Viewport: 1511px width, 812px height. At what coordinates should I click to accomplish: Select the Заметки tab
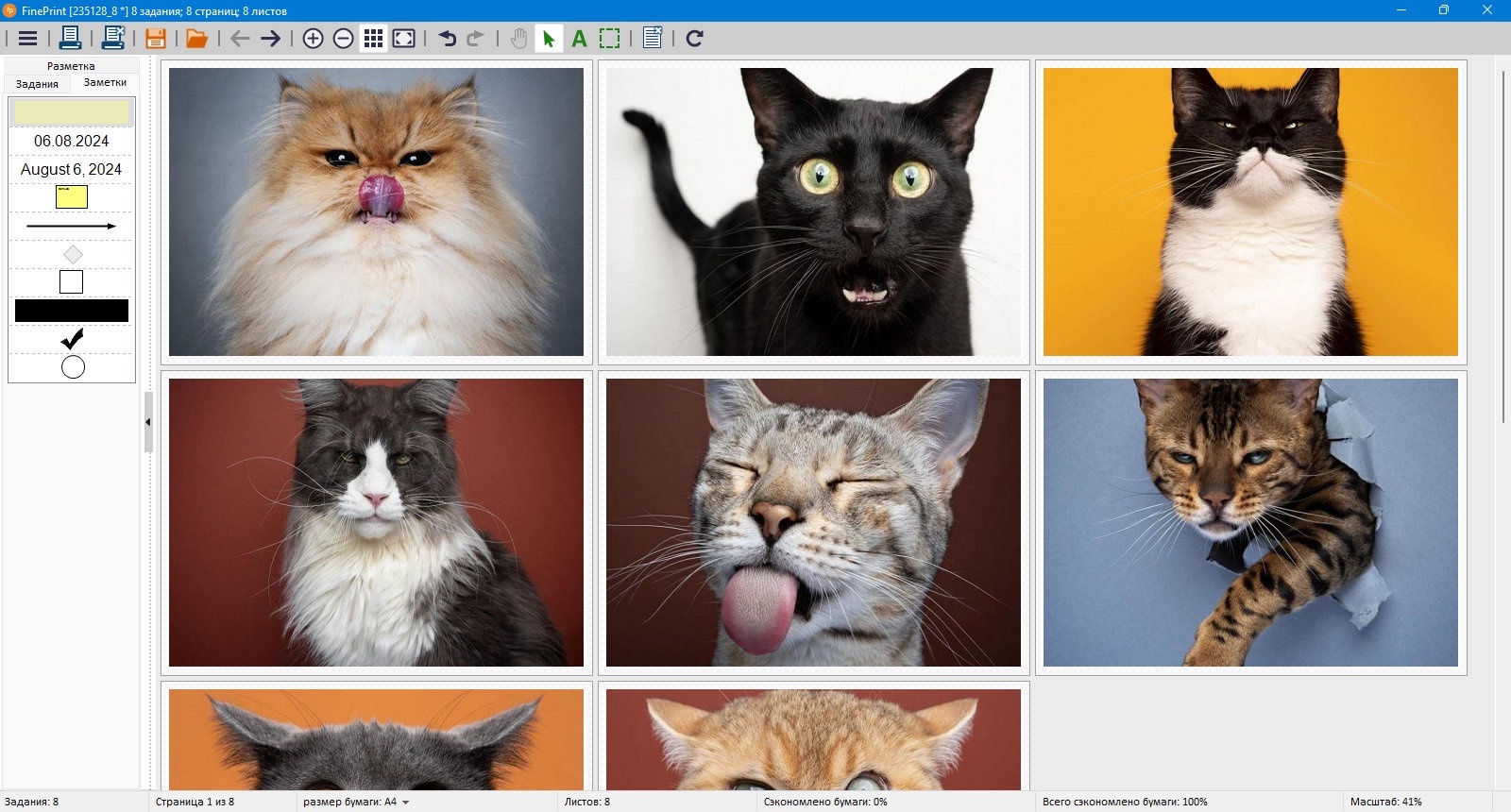pyautogui.click(x=105, y=83)
